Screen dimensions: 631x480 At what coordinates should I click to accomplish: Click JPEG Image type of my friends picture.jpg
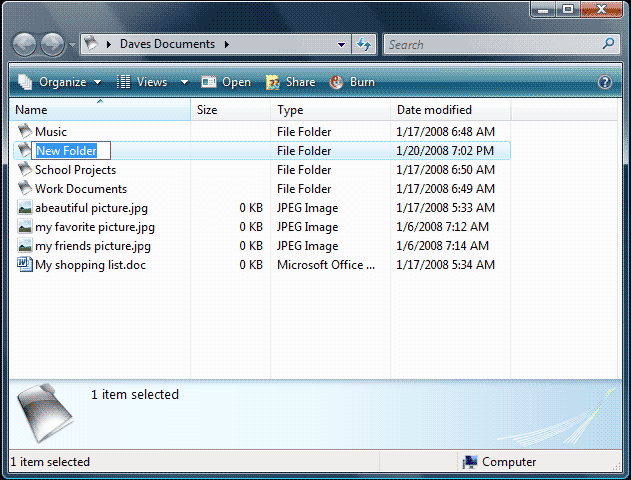[x=307, y=246]
